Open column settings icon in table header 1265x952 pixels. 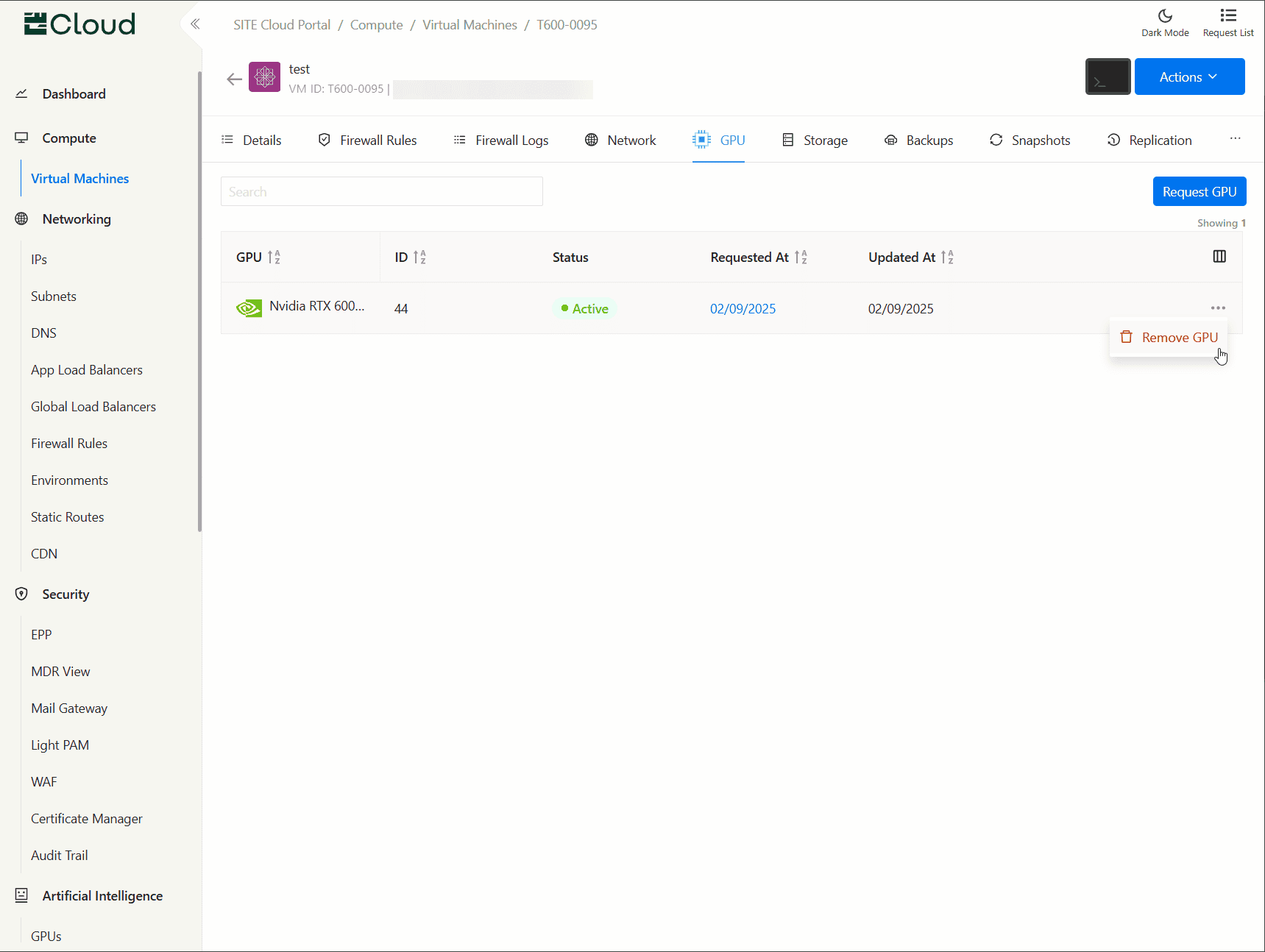pos(1219,257)
